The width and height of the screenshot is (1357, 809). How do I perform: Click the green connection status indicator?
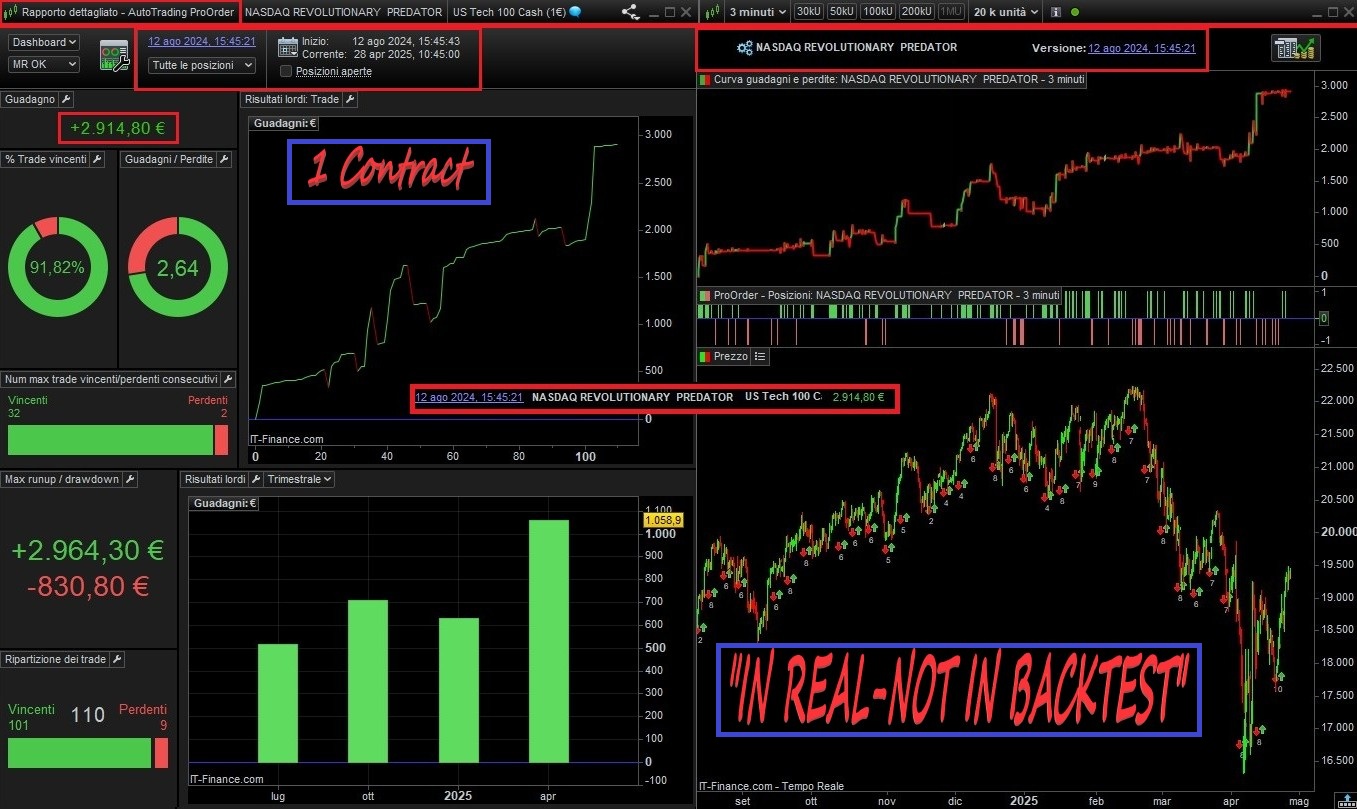pyautogui.click(x=1075, y=12)
